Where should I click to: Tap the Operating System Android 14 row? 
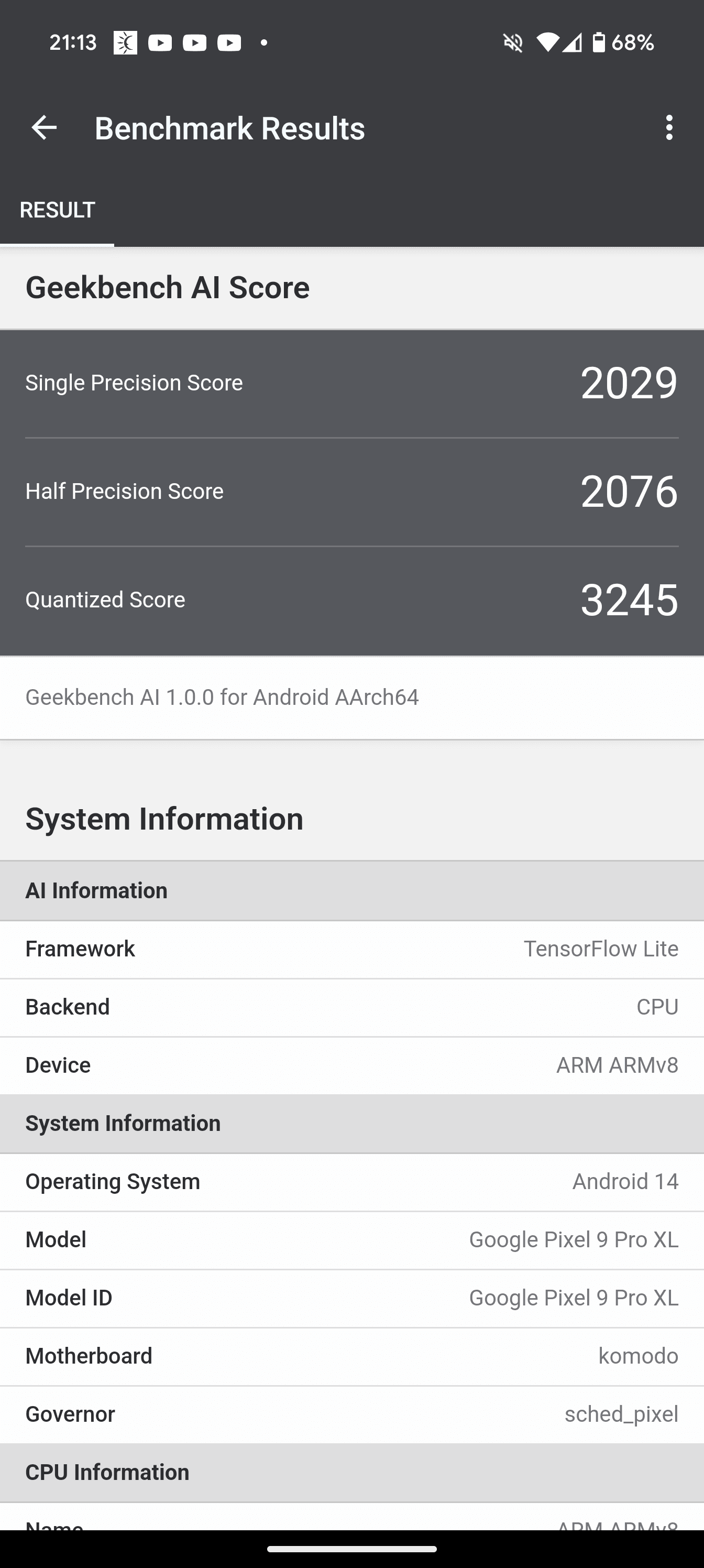click(351, 1182)
